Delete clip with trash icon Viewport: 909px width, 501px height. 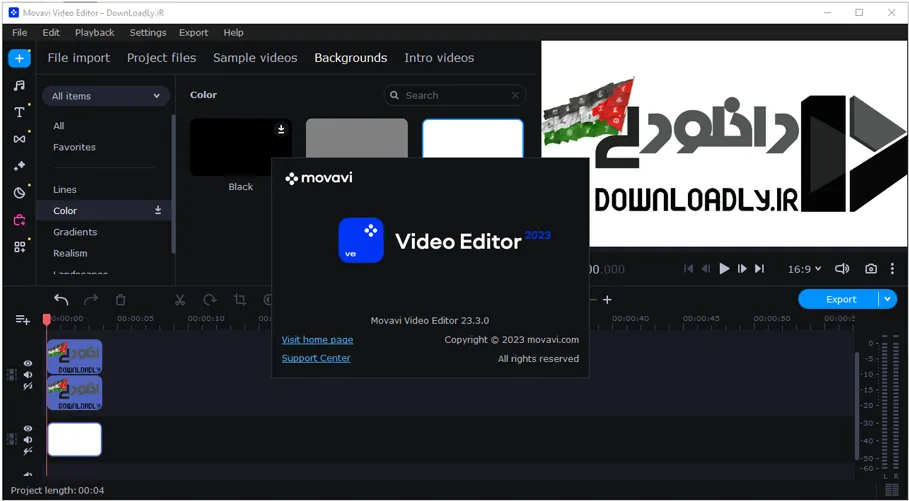click(x=121, y=300)
